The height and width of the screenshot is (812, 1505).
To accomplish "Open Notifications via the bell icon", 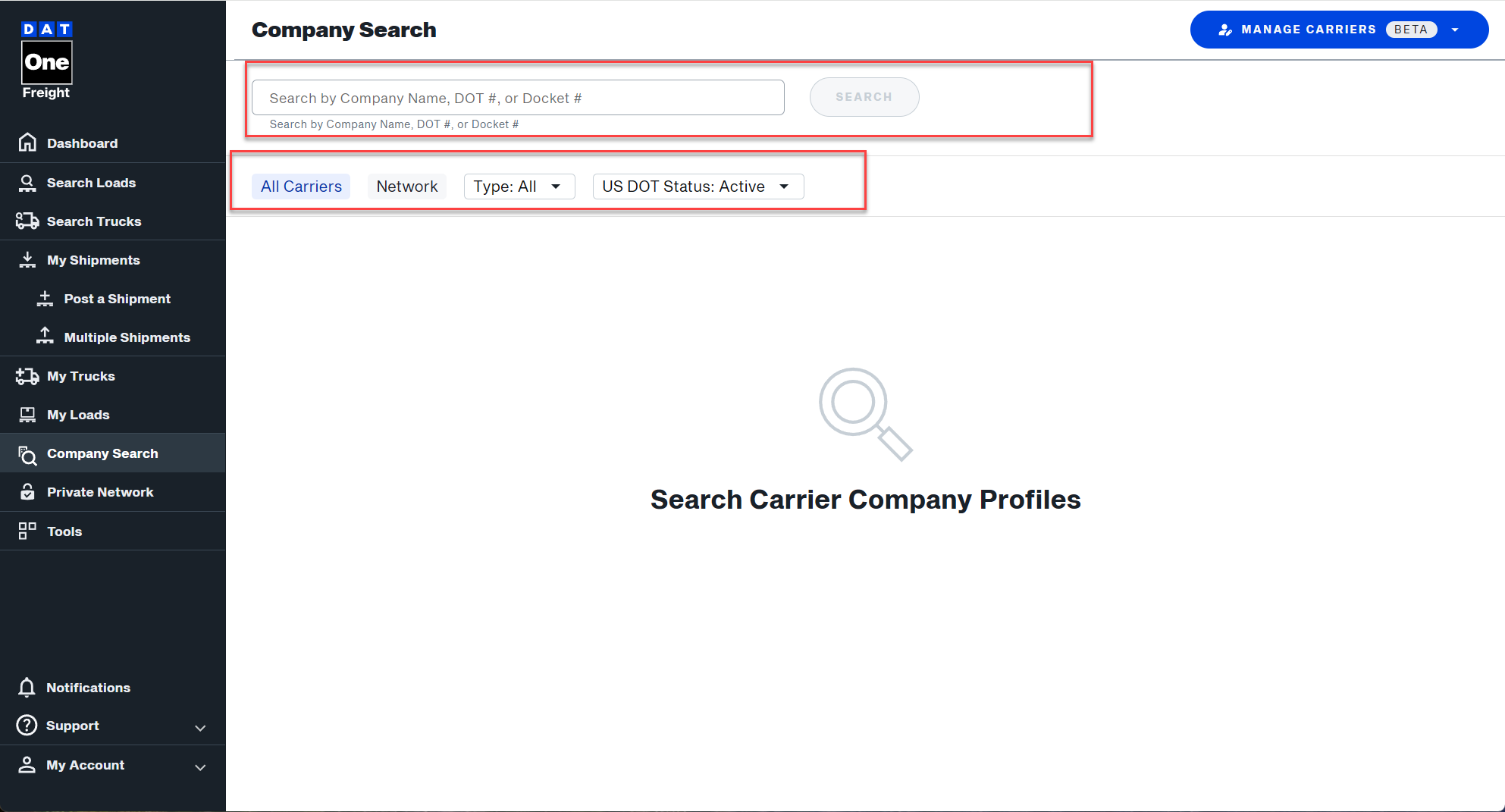I will [27, 688].
